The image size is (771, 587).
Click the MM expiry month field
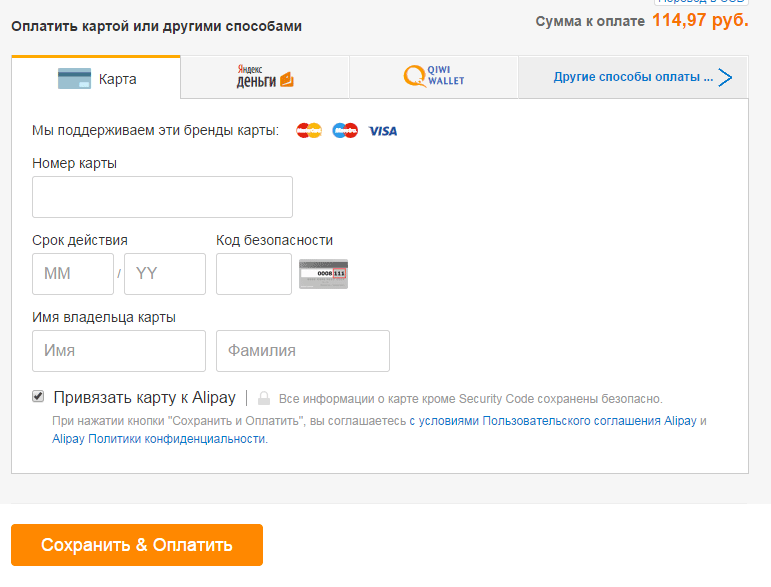point(73,274)
